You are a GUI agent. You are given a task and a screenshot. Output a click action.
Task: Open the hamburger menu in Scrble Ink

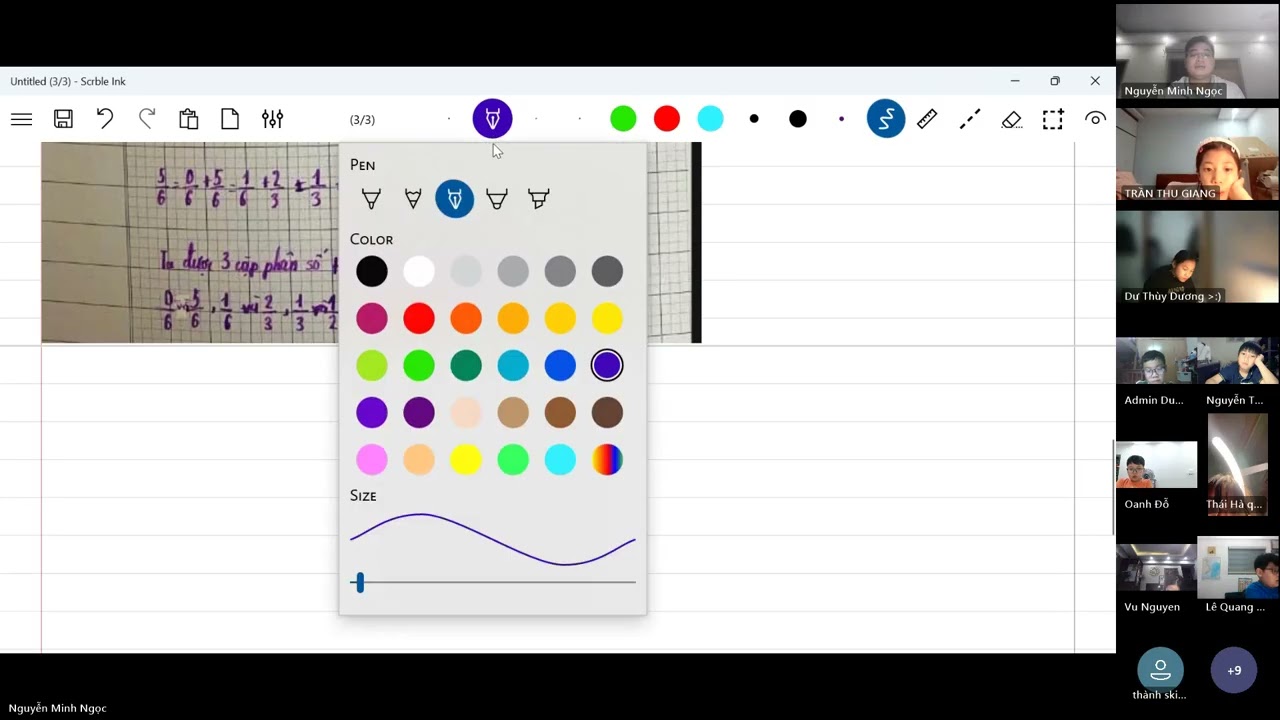click(21, 120)
